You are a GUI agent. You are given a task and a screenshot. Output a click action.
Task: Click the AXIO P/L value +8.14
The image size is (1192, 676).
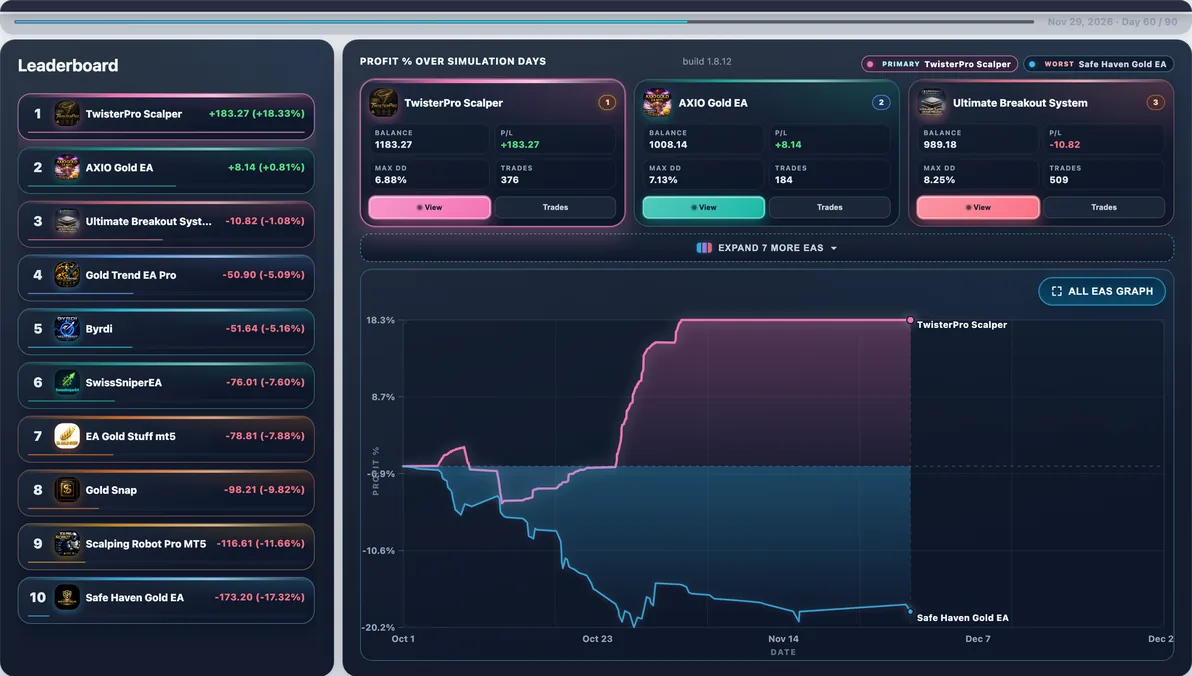coord(788,144)
